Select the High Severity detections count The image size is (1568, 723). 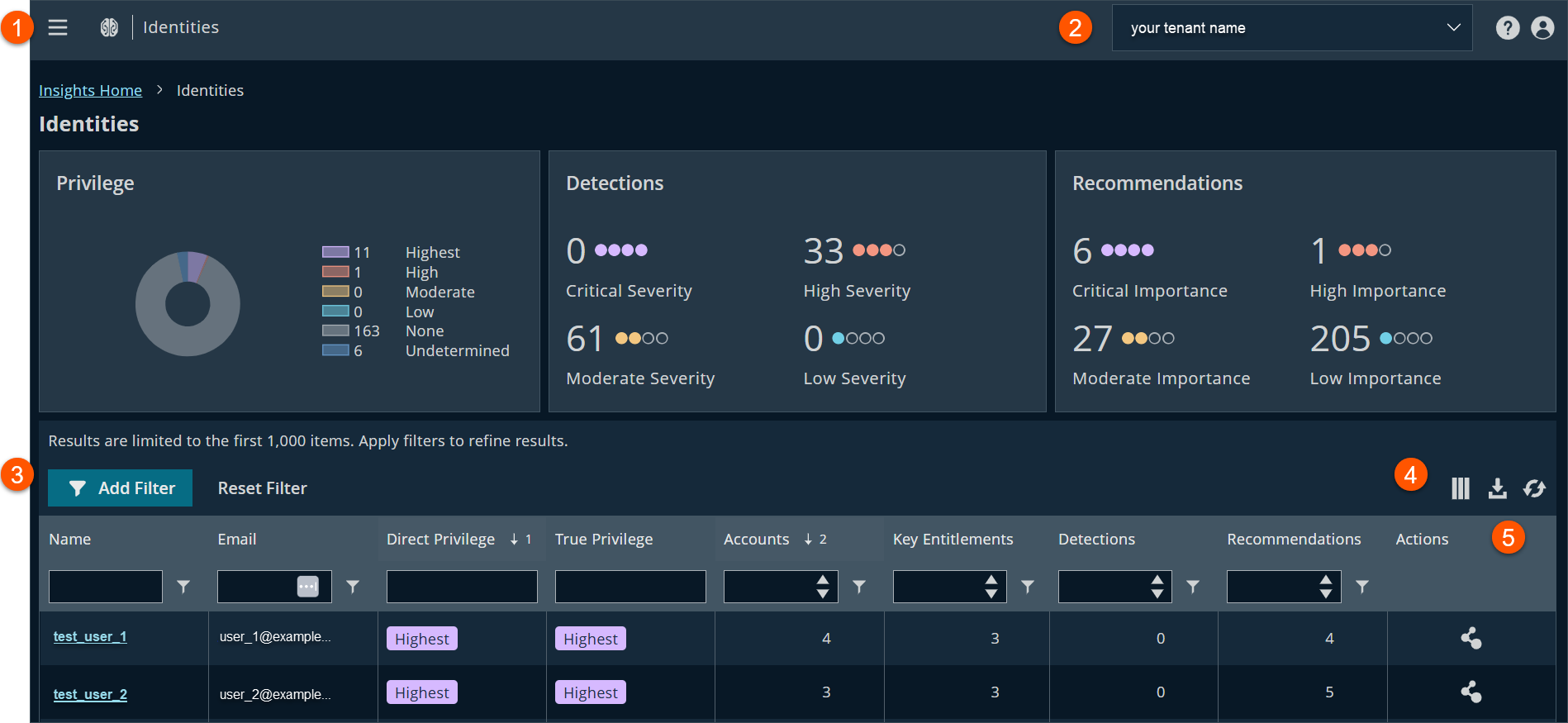pyautogui.click(x=824, y=250)
